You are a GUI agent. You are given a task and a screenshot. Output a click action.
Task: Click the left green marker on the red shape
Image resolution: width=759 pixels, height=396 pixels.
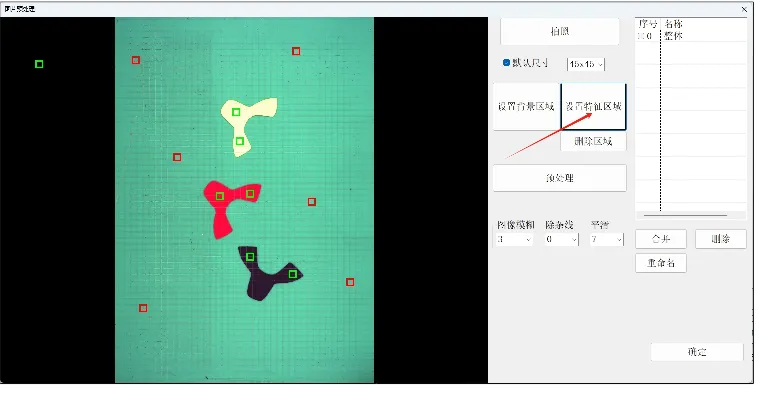[x=219, y=196]
